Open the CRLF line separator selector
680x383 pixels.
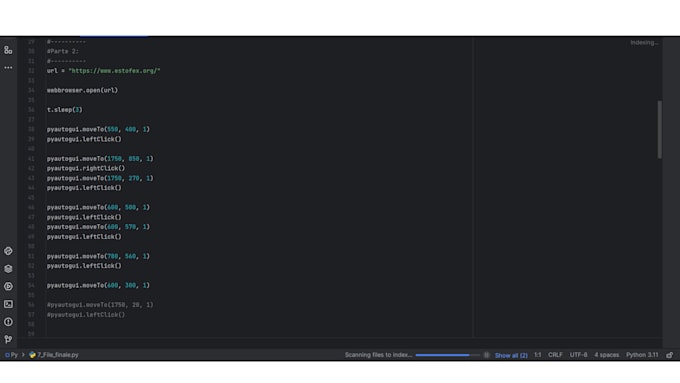point(555,355)
